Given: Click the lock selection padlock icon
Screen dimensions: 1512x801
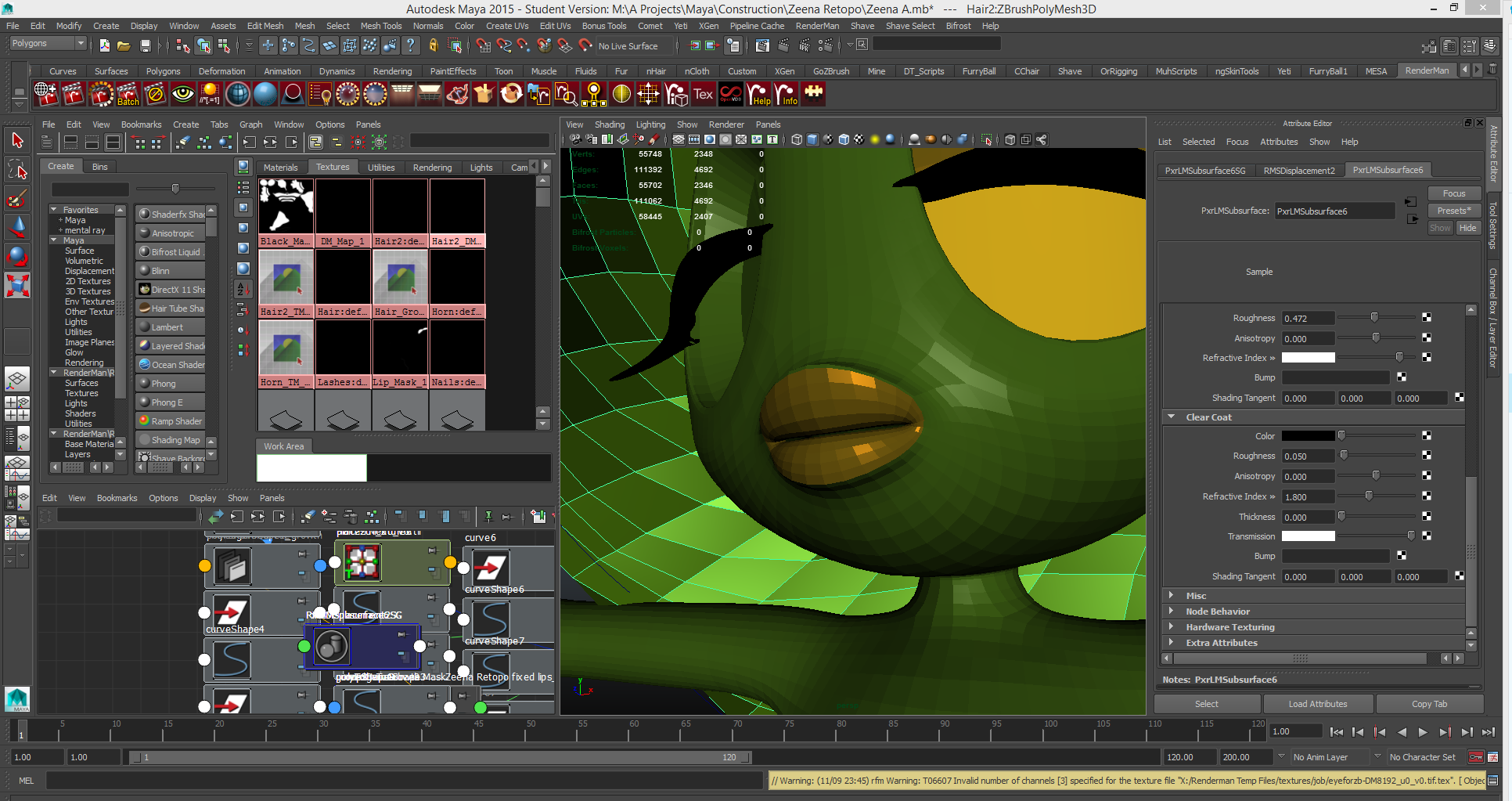Looking at the screenshot, I should 433,46.
